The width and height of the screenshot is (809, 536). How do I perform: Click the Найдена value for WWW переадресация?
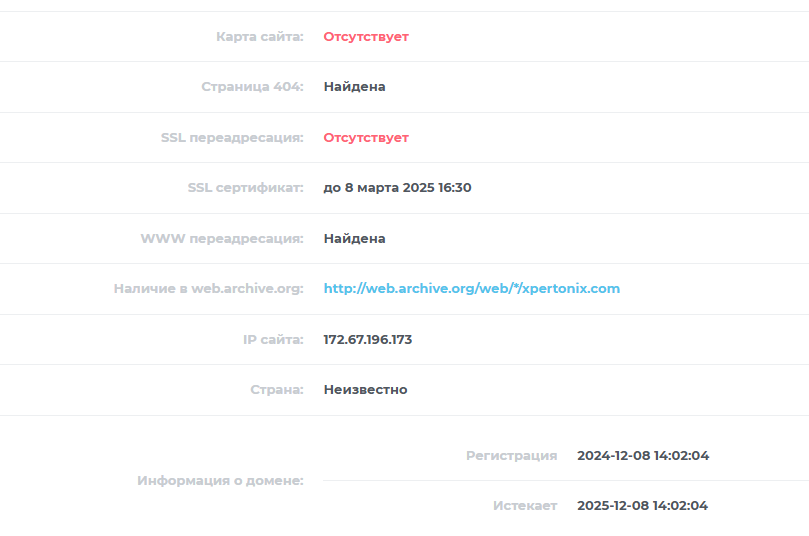click(354, 239)
